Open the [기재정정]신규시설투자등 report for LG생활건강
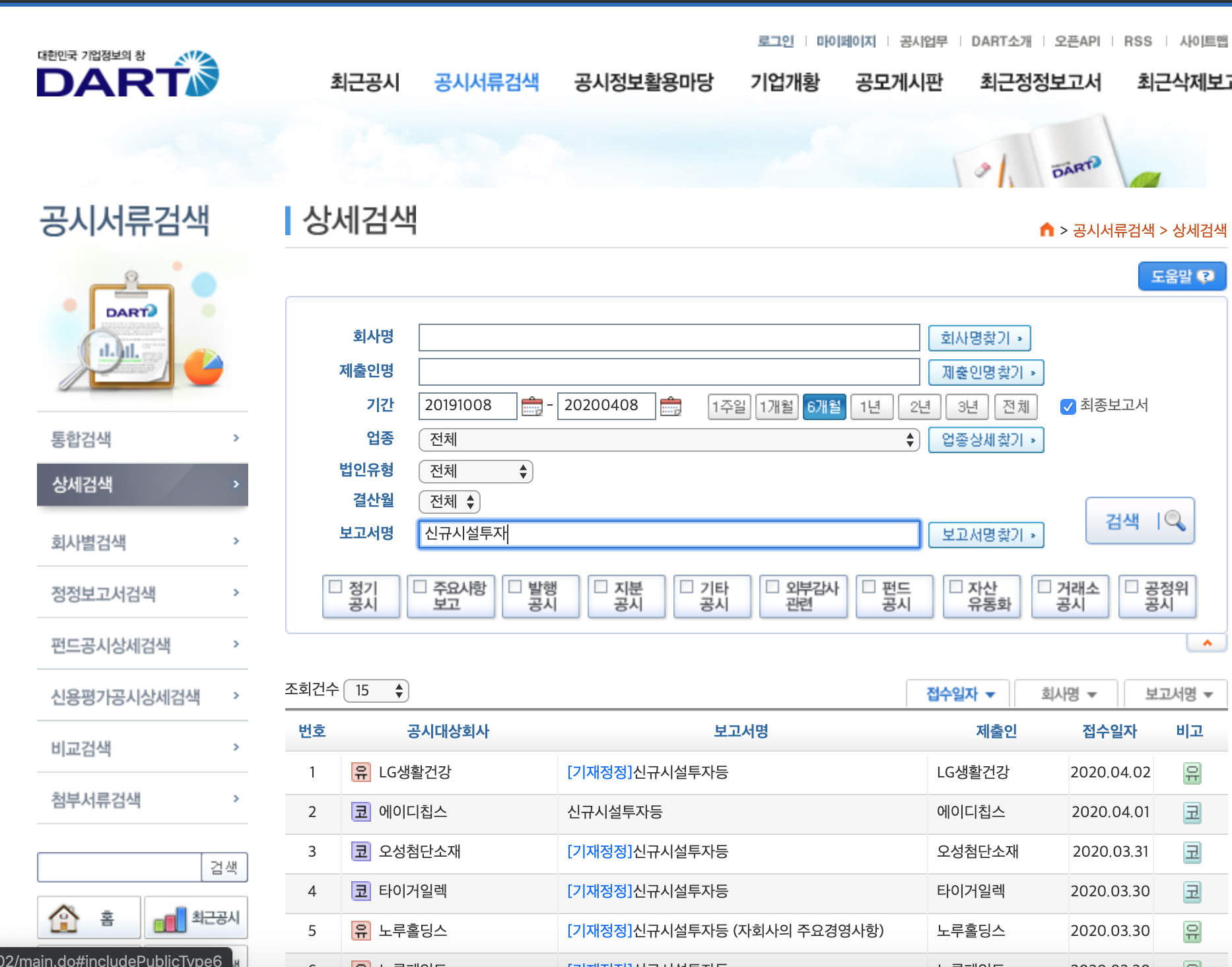1232x967 pixels. tap(648, 772)
